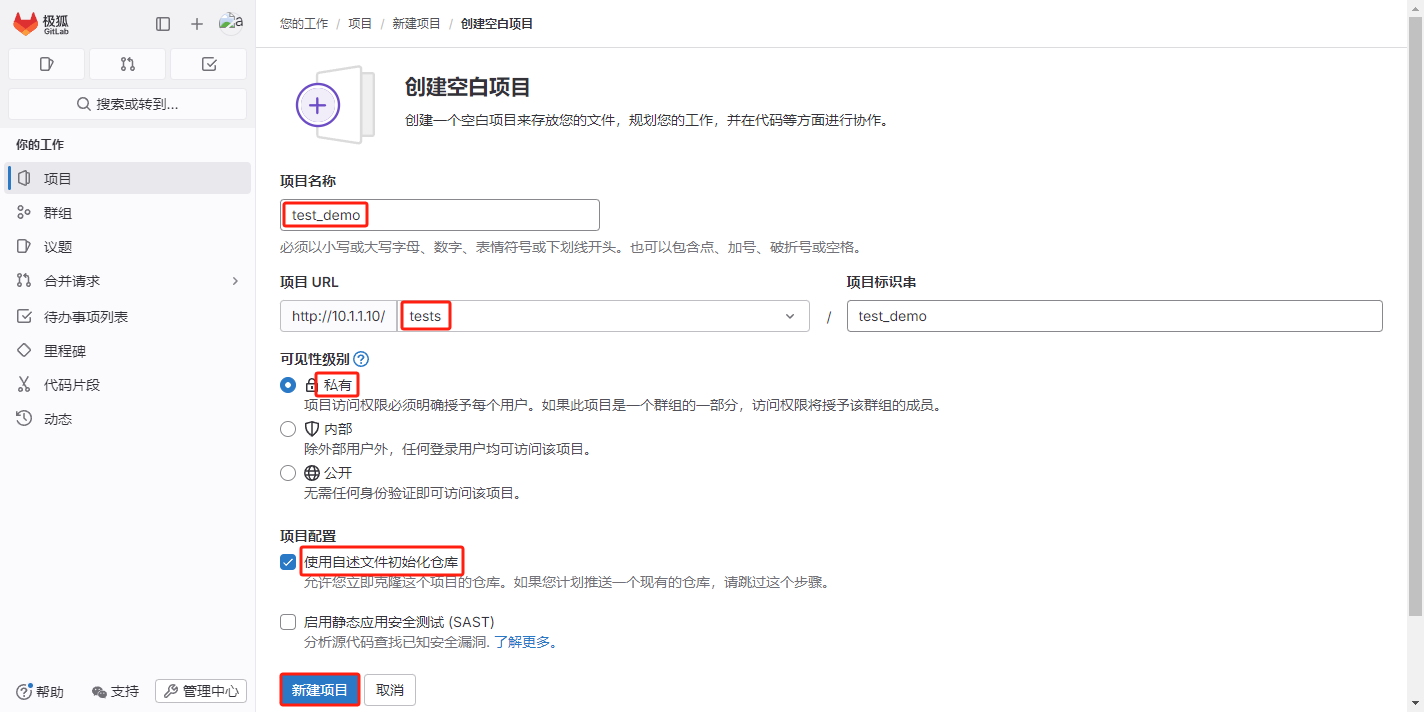This screenshot has height=712, width=1424.
Task: Click the 项目名称 input field
Action: [440, 215]
